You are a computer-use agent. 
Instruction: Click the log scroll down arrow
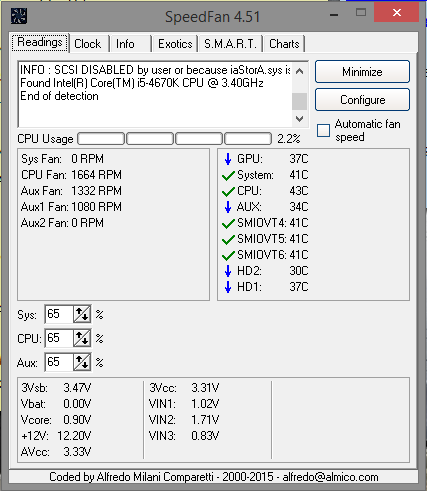coord(299,119)
